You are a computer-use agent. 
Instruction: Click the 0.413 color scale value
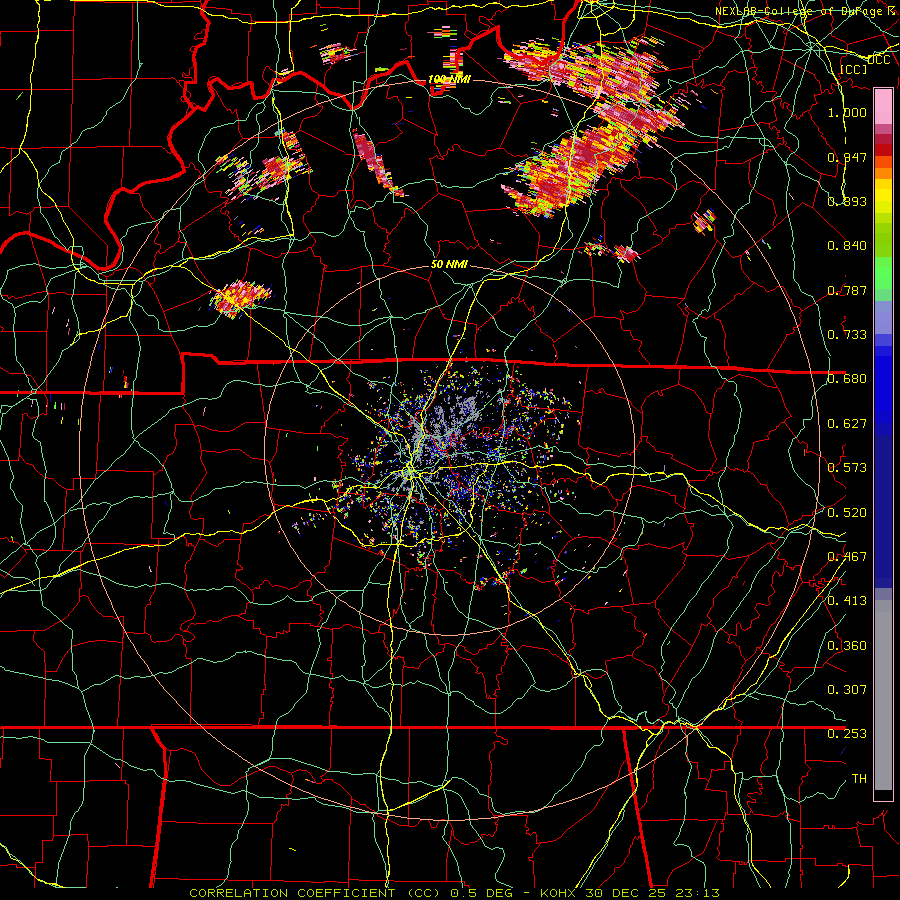[x=847, y=601]
